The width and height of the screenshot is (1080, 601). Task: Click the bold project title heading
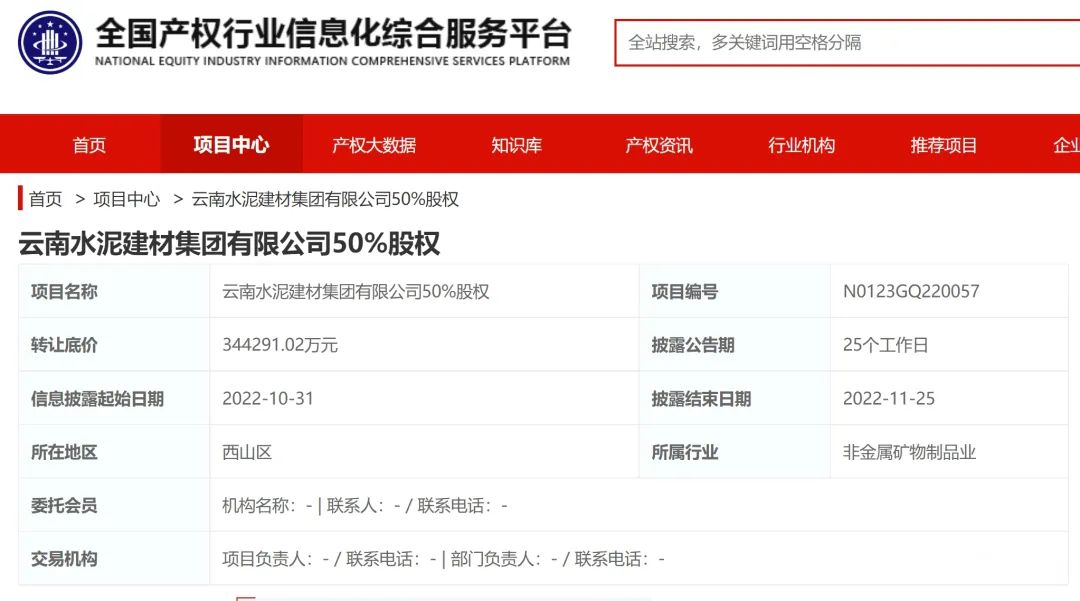[x=229, y=243]
